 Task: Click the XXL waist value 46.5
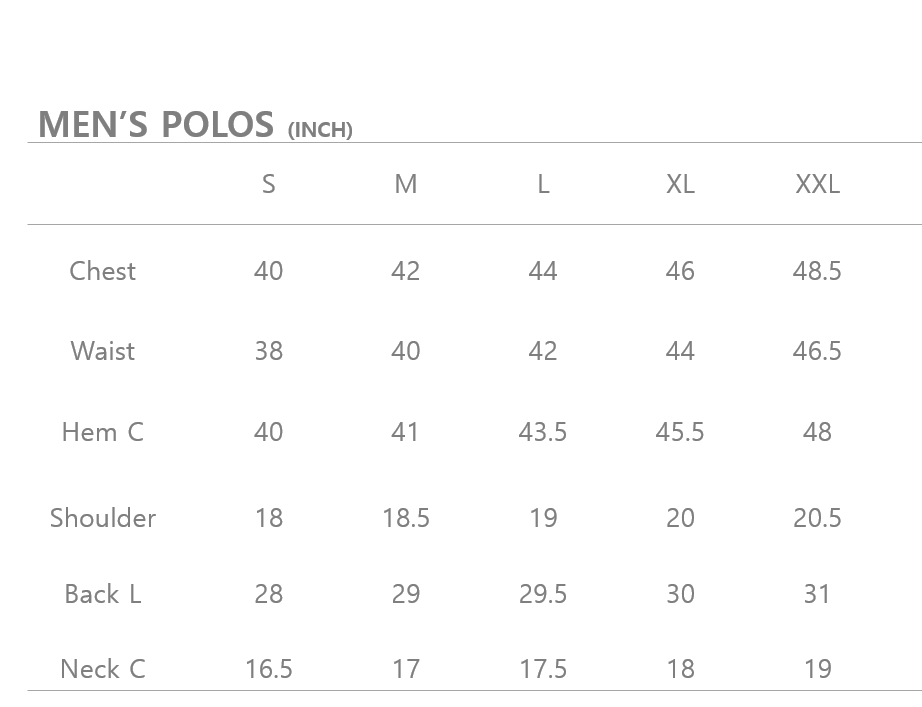(x=817, y=351)
